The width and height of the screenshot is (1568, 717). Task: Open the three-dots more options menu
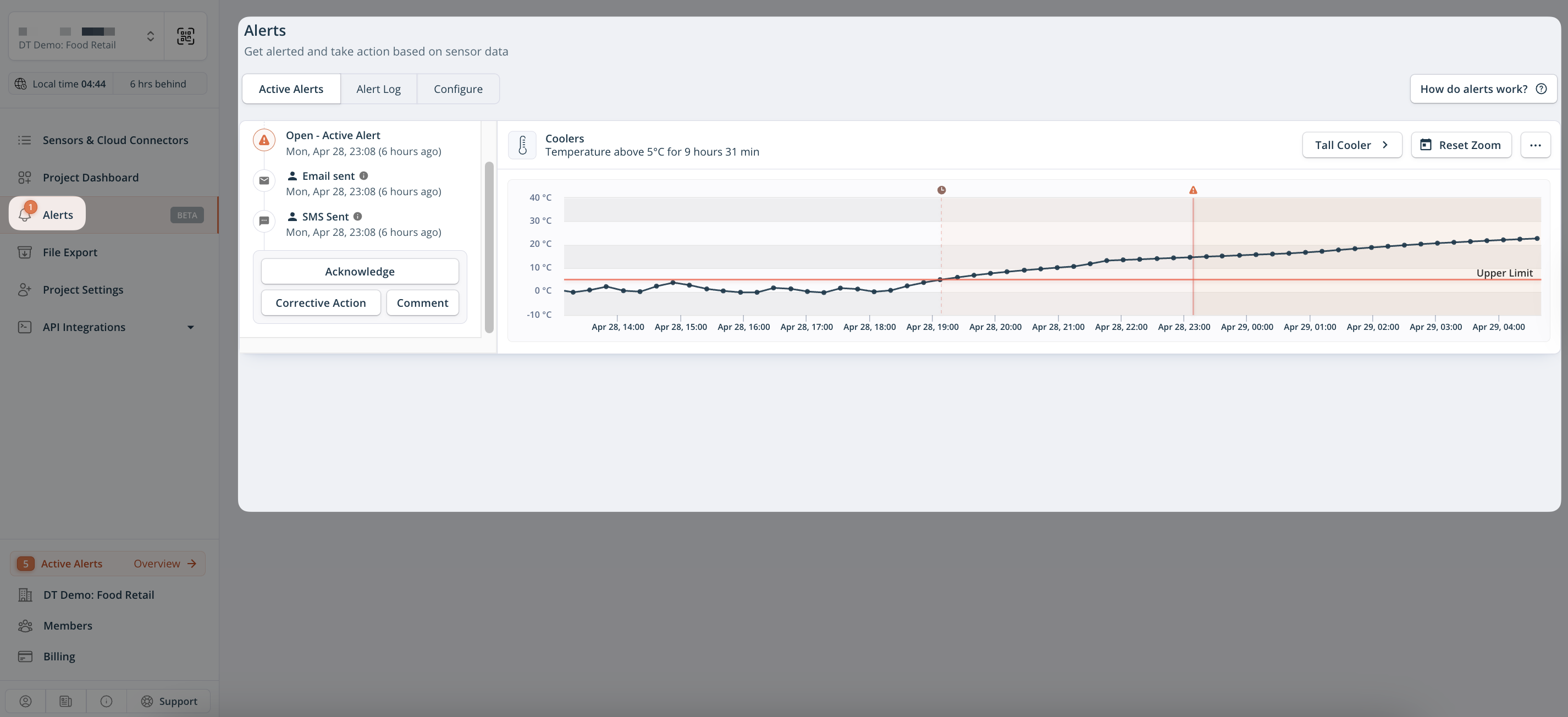pyautogui.click(x=1535, y=145)
